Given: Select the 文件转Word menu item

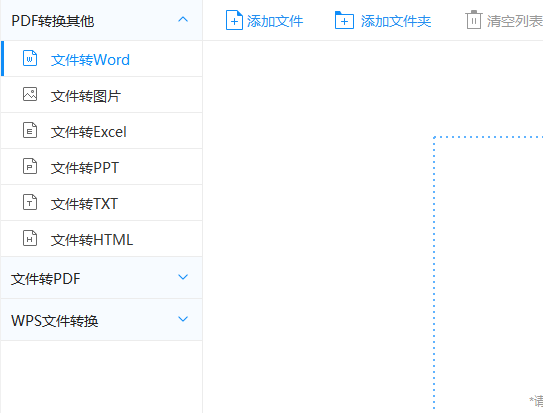Looking at the screenshot, I should tap(101, 59).
